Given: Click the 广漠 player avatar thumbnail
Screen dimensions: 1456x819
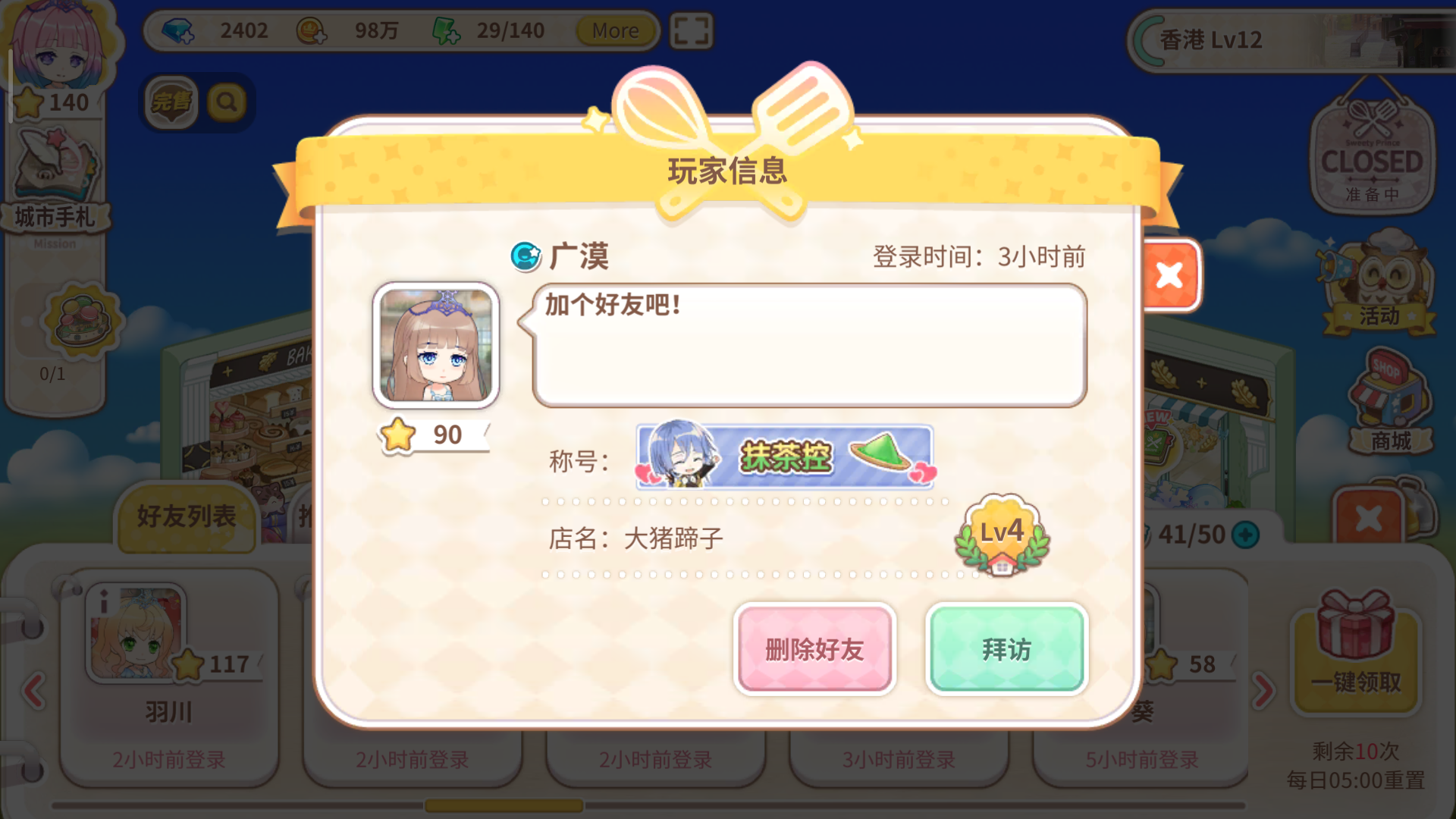Looking at the screenshot, I should (x=435, y=346).
